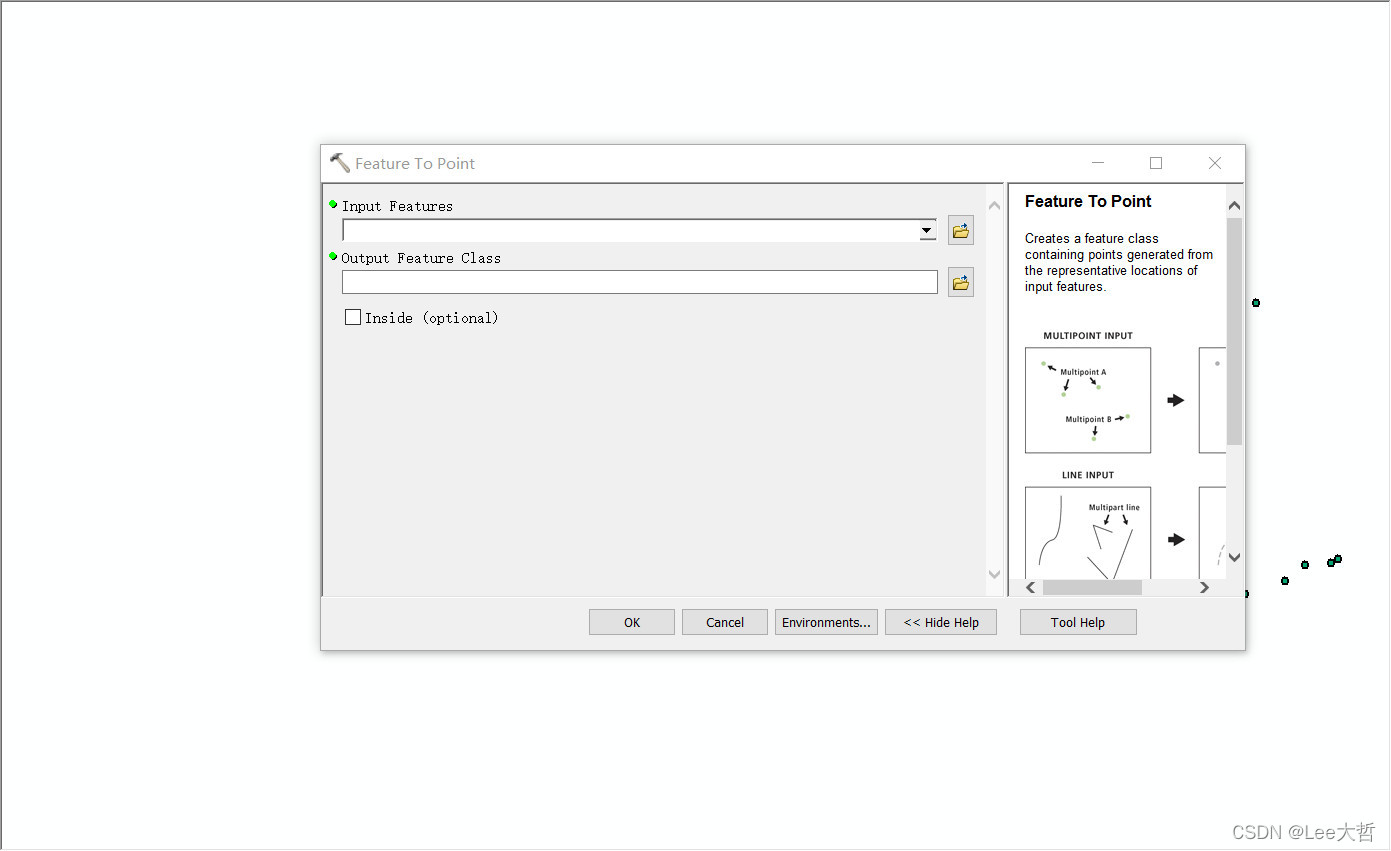The height and width of the screenshot is (851, 1391).
Task: Click the help panel's left scroll arrow
Action: 1031,588
